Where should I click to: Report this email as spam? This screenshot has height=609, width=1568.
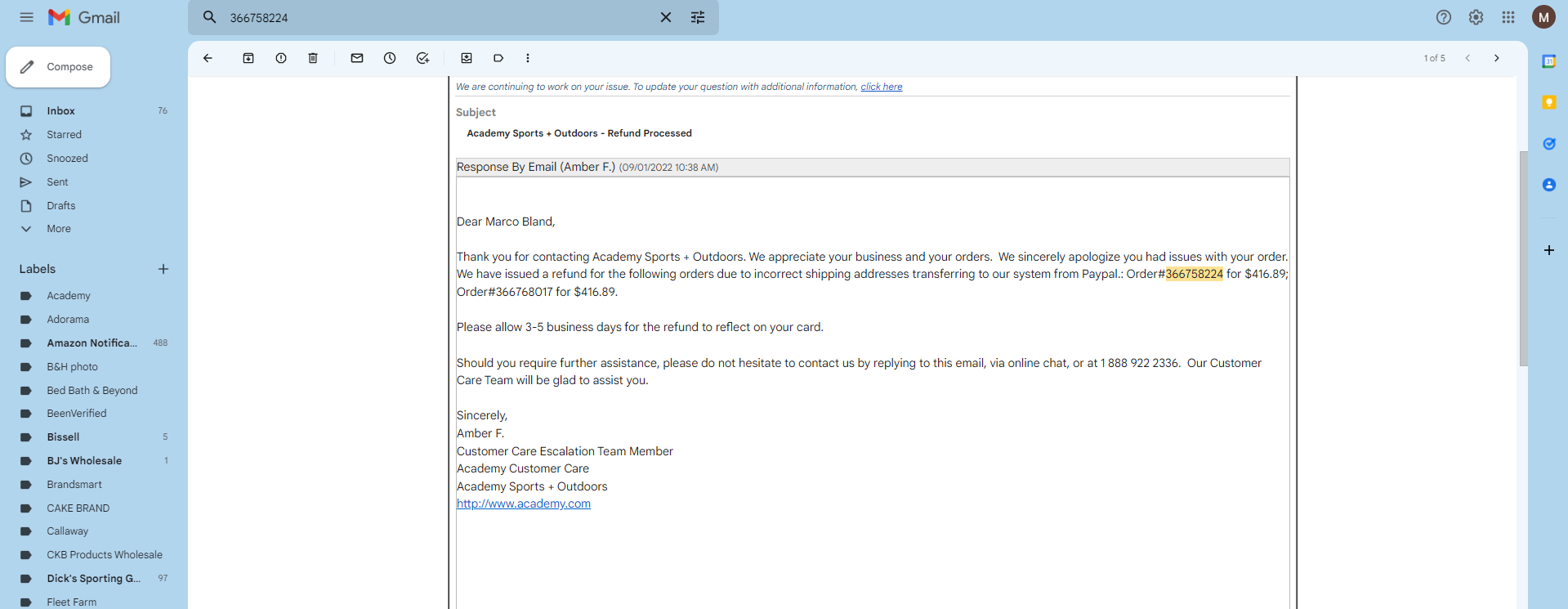pyautogui.click(x=281, y=58)
